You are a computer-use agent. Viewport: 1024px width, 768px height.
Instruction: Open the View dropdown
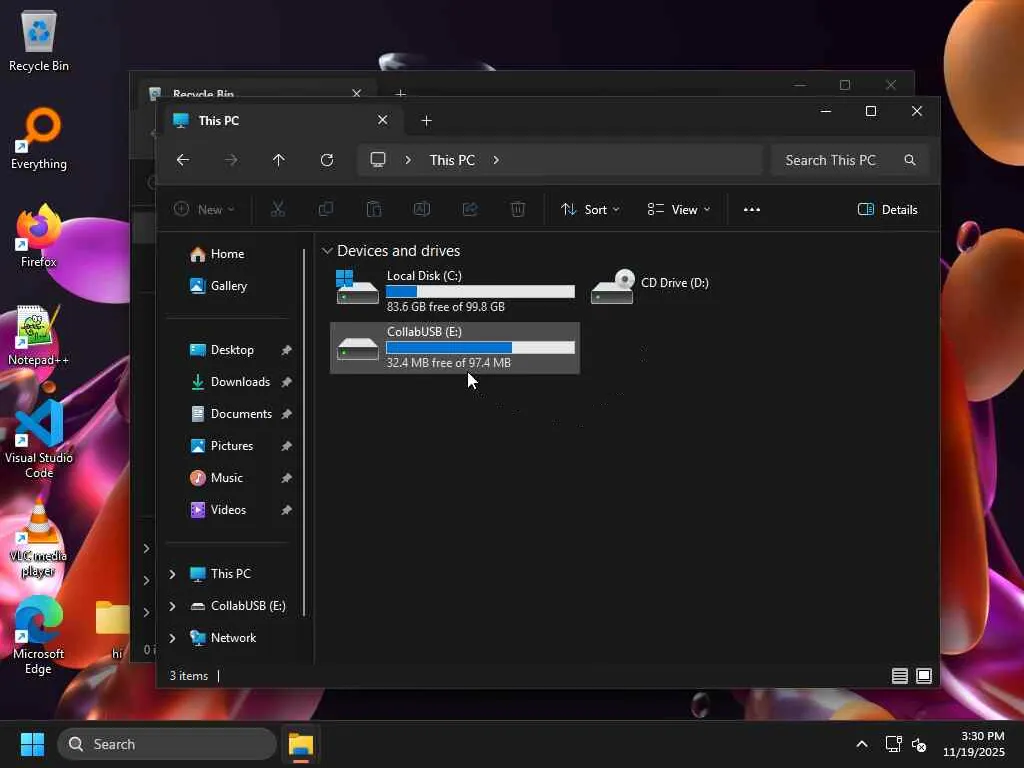pos(679,210)
